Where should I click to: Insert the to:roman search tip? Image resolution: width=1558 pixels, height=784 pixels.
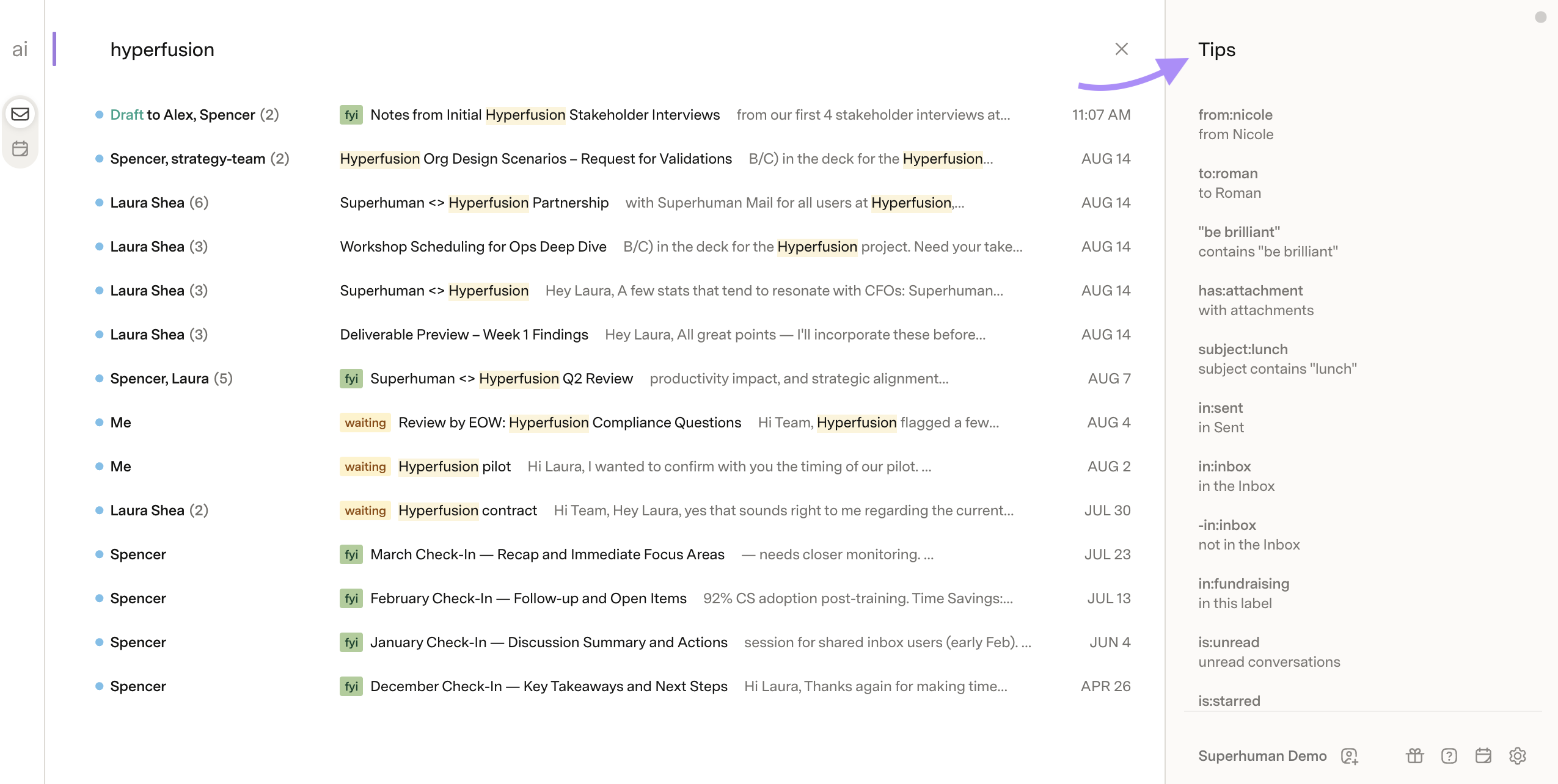click(x=1229, y=183)
